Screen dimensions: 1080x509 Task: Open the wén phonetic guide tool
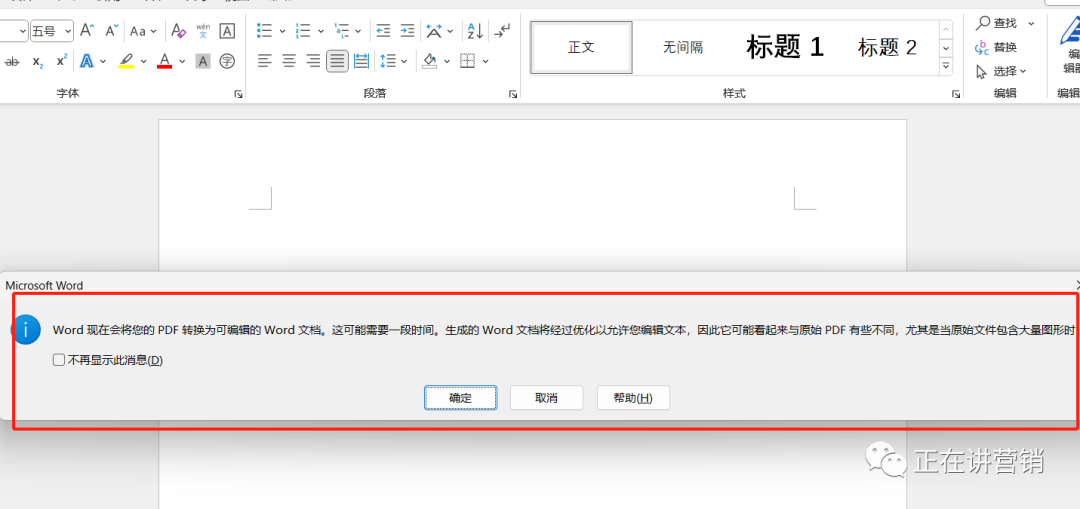[202, 31]
